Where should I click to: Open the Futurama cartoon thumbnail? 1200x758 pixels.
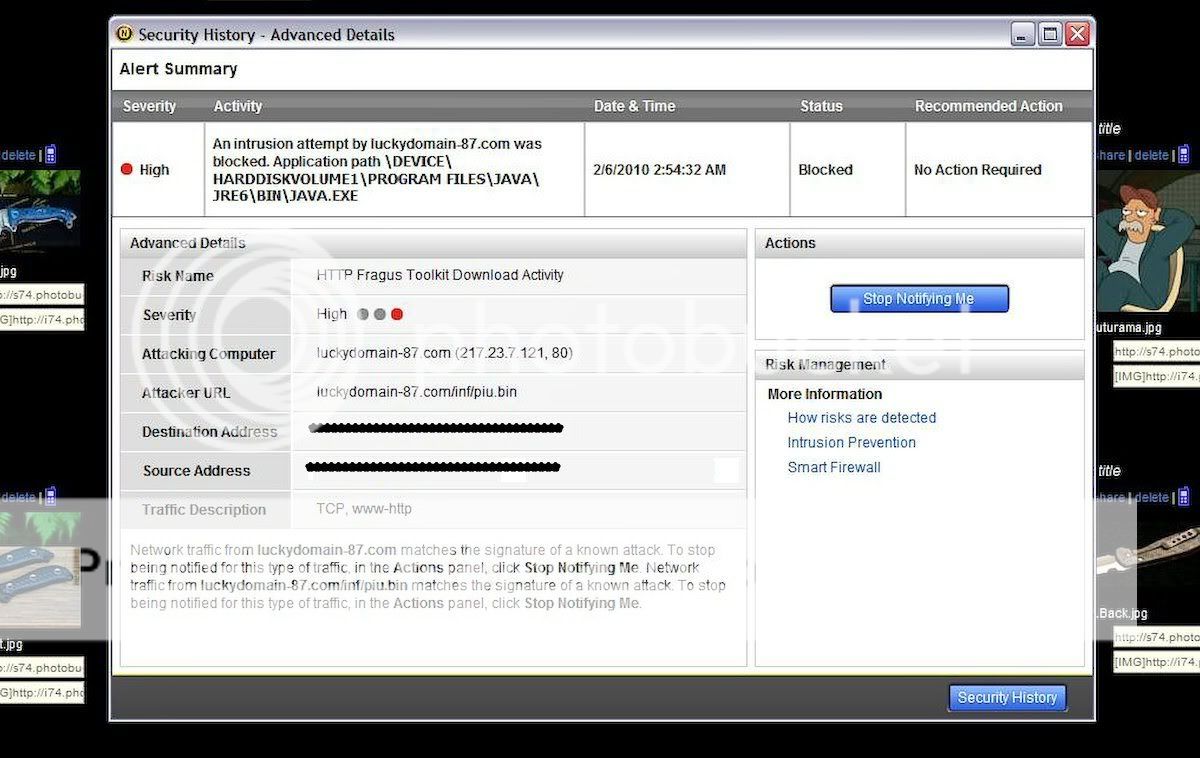pos(1146,242)
